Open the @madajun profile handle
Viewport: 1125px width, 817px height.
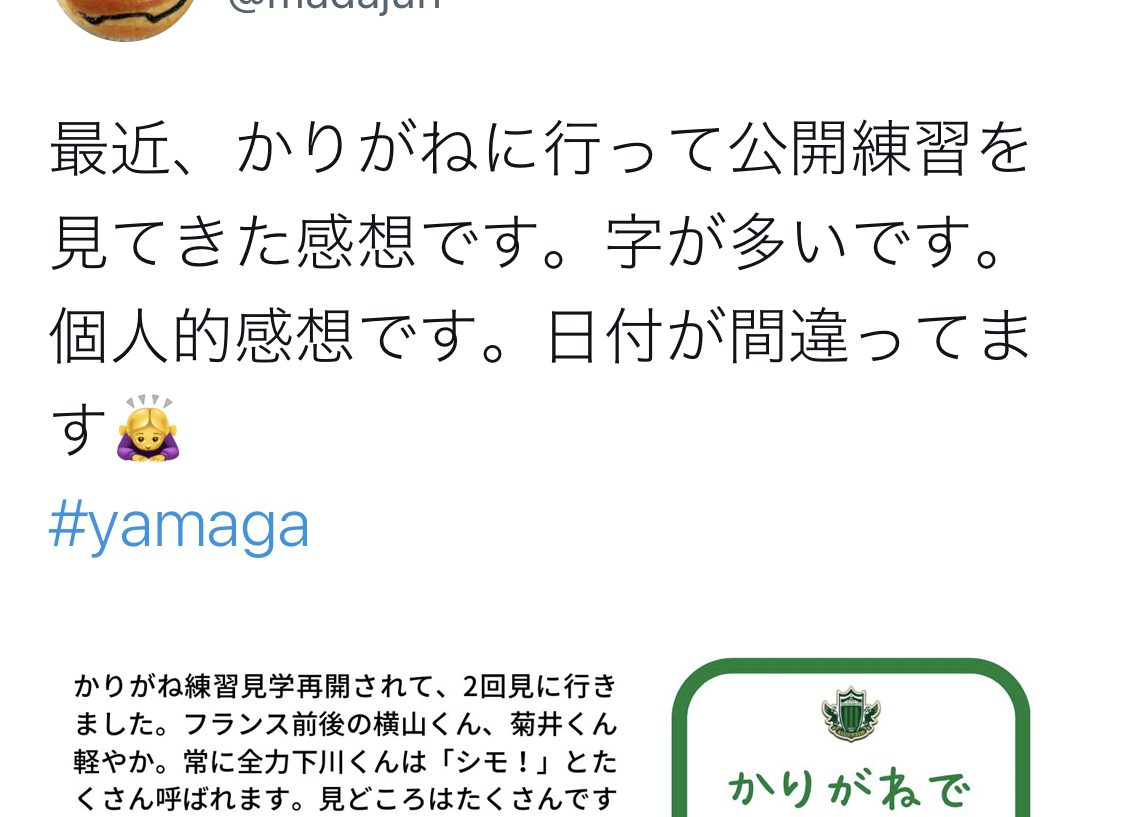pos(334,4)
